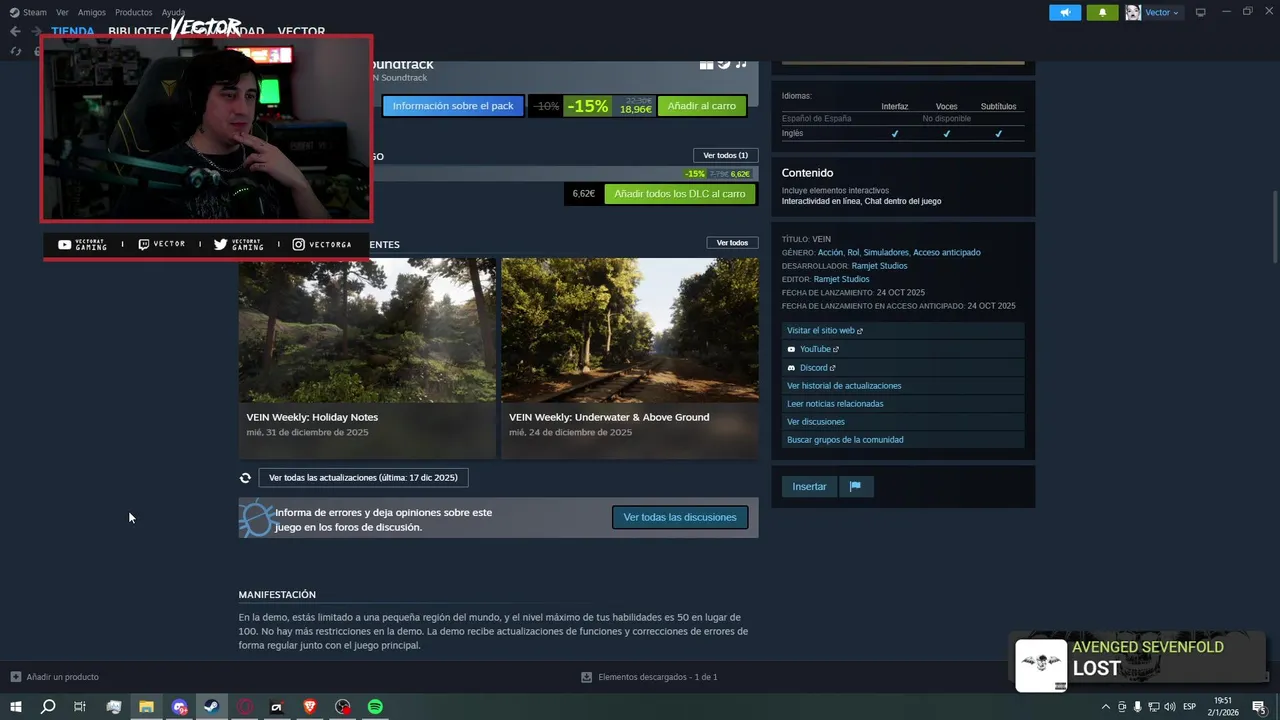Click the Insertar button
This screenshot has height=720, width=1280.
tap(809, 487)
